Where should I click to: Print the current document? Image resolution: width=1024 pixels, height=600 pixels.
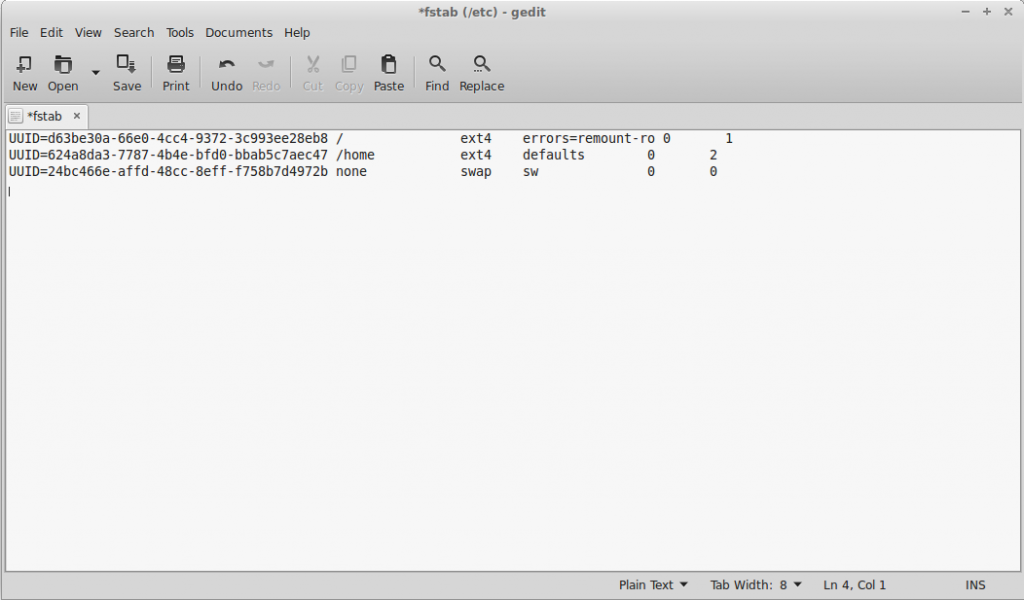tap(176, 72)
